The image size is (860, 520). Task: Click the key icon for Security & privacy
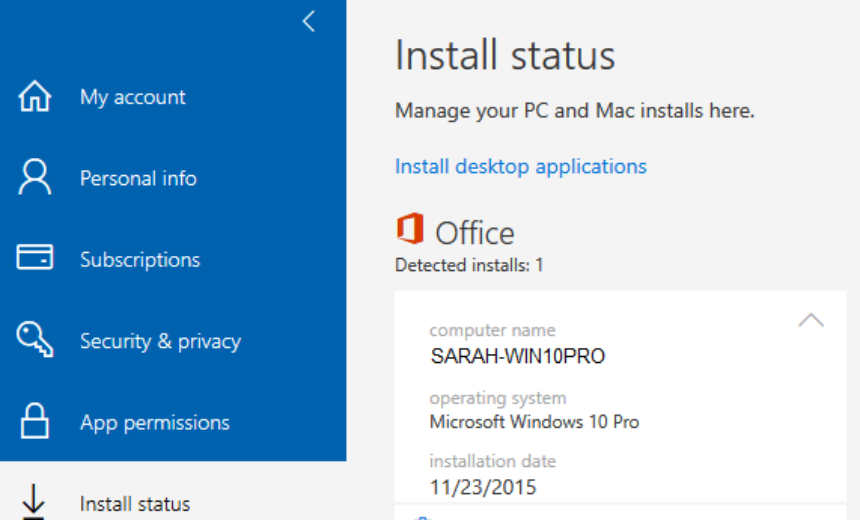point(35,339)
